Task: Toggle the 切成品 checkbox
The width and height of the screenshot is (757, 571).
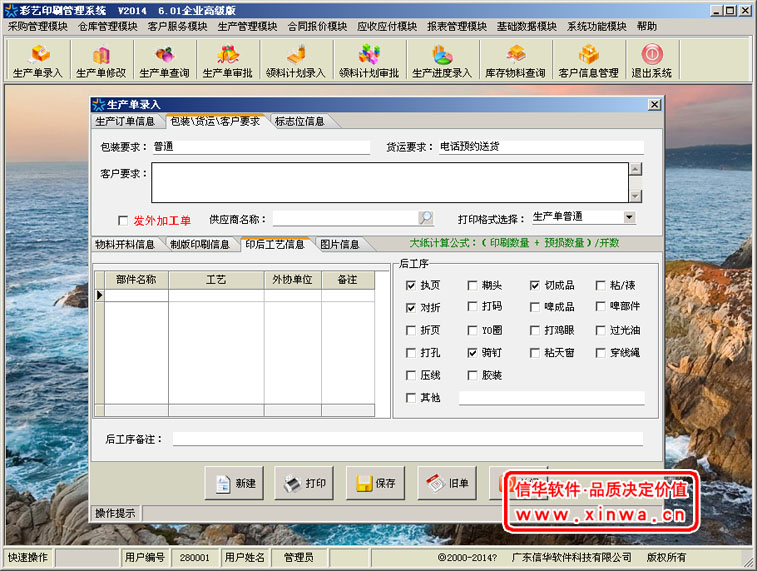Action: click(535, 285)
